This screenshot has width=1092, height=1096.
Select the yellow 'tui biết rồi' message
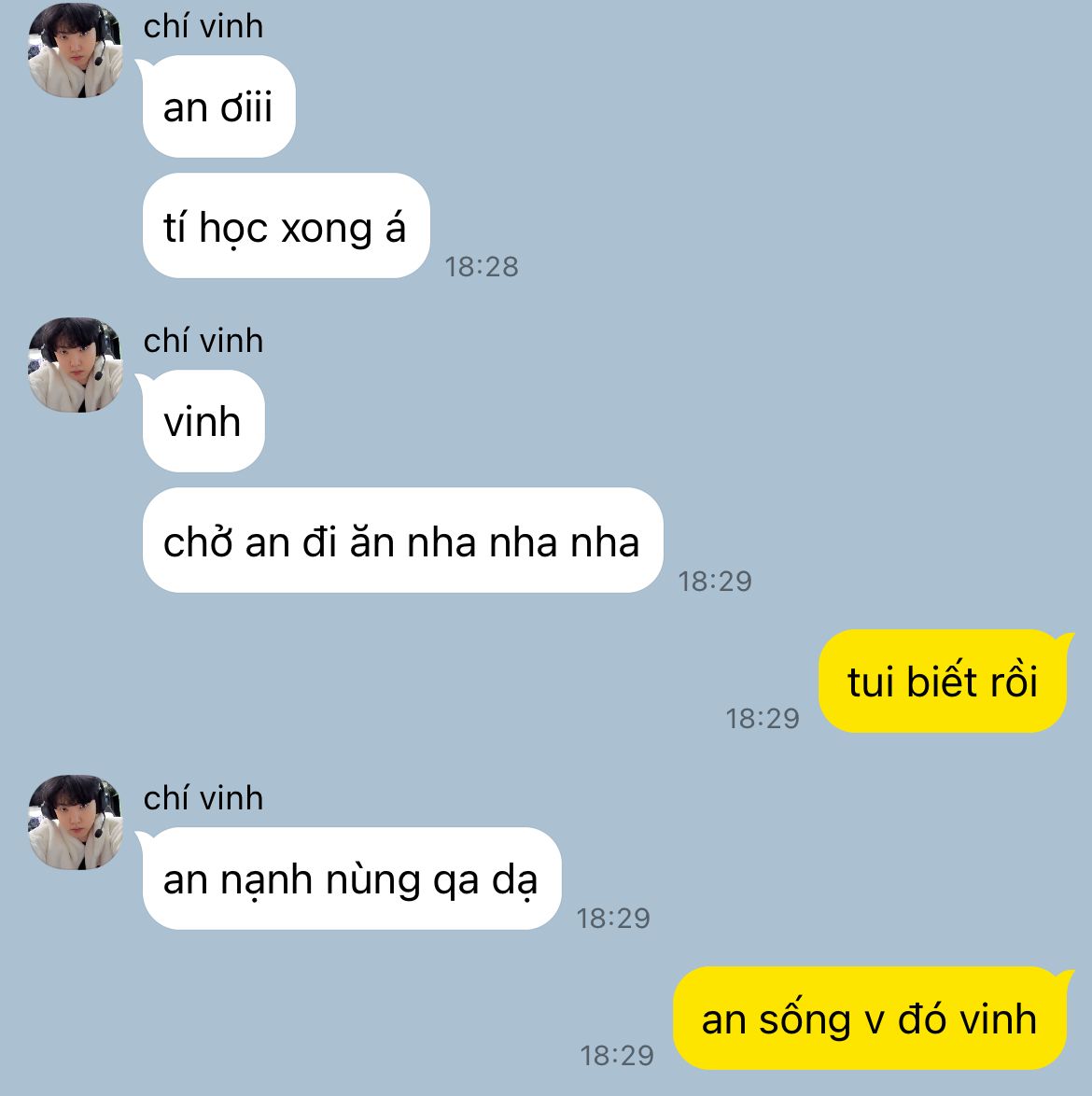[x=943, y=681]
